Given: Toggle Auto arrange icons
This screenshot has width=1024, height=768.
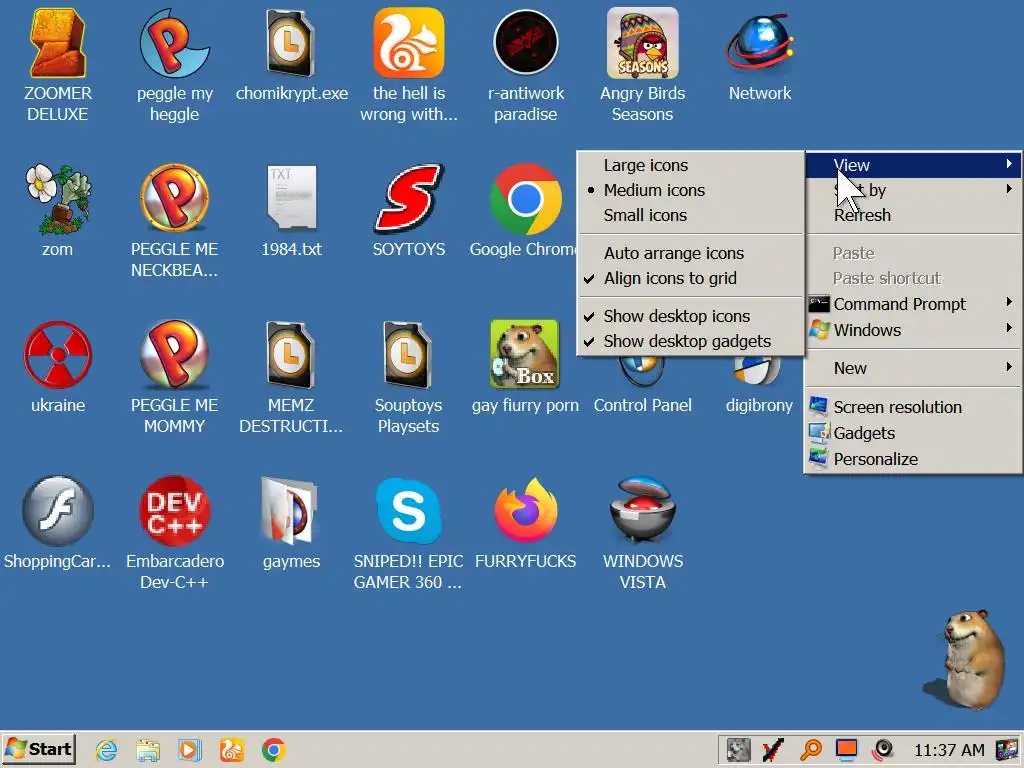Looking at the screenshot, I should pyautogui.click(x=690, y=253).
